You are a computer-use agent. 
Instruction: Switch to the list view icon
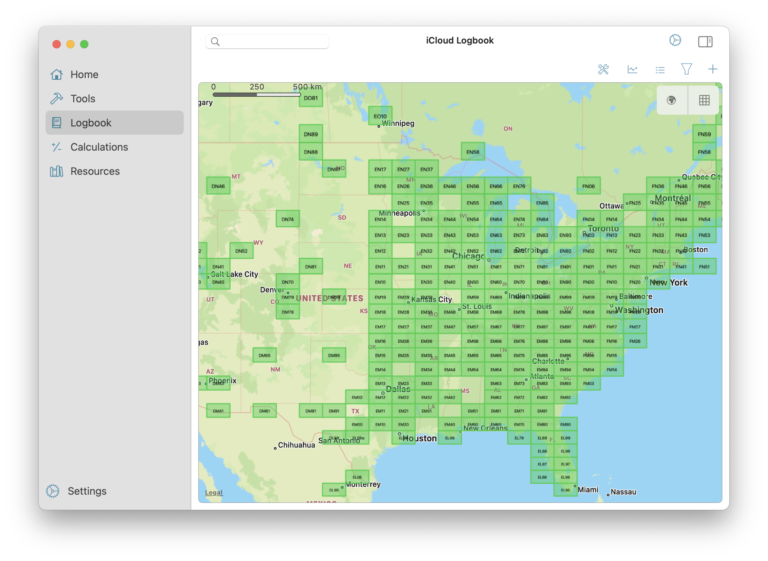(x=660, y=69)
